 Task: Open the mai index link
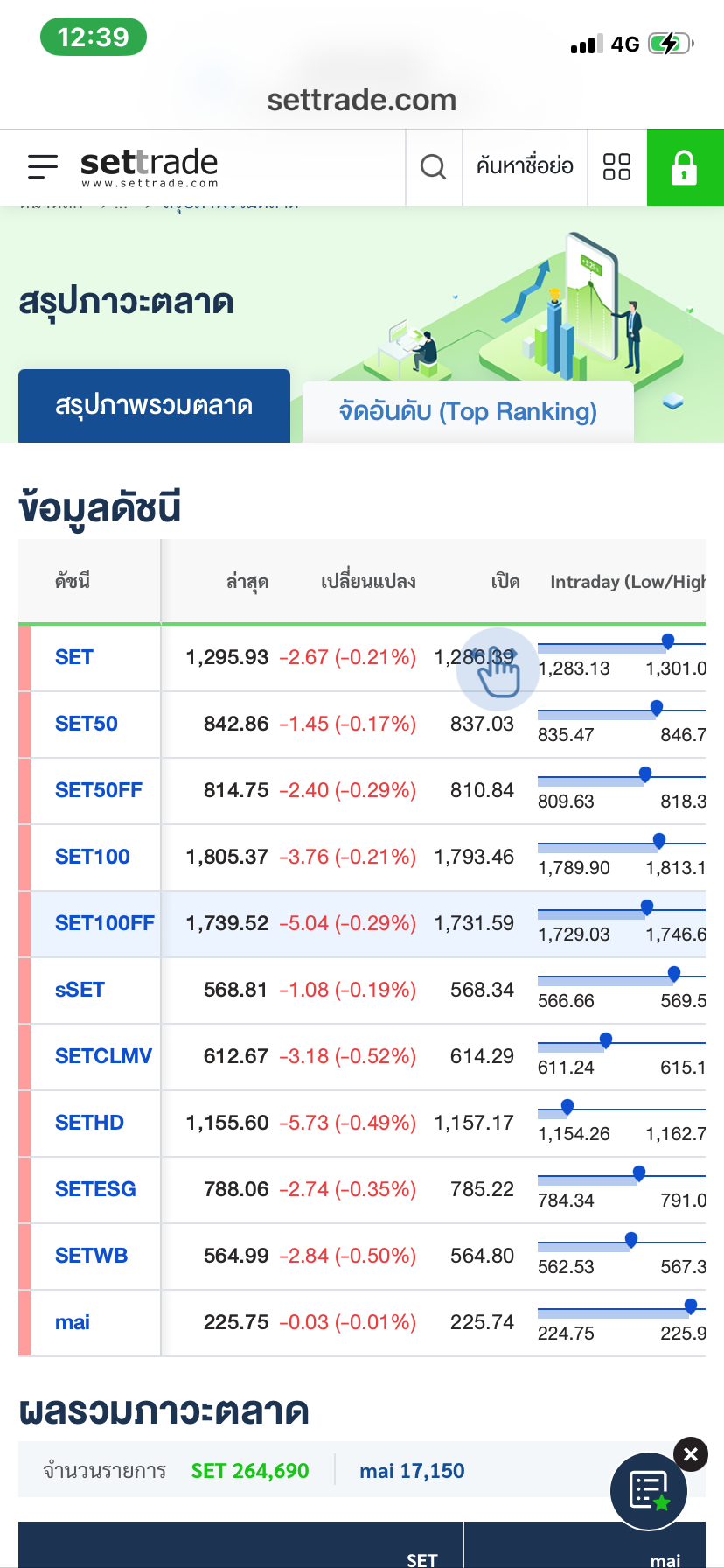click(x=73, y=1322)
